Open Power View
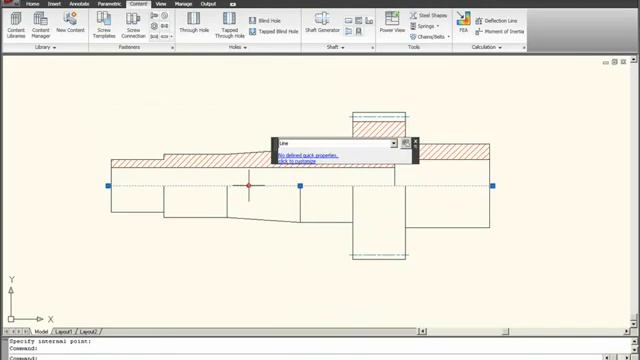The width and height of the screenshot is (640, 360). 392,22
